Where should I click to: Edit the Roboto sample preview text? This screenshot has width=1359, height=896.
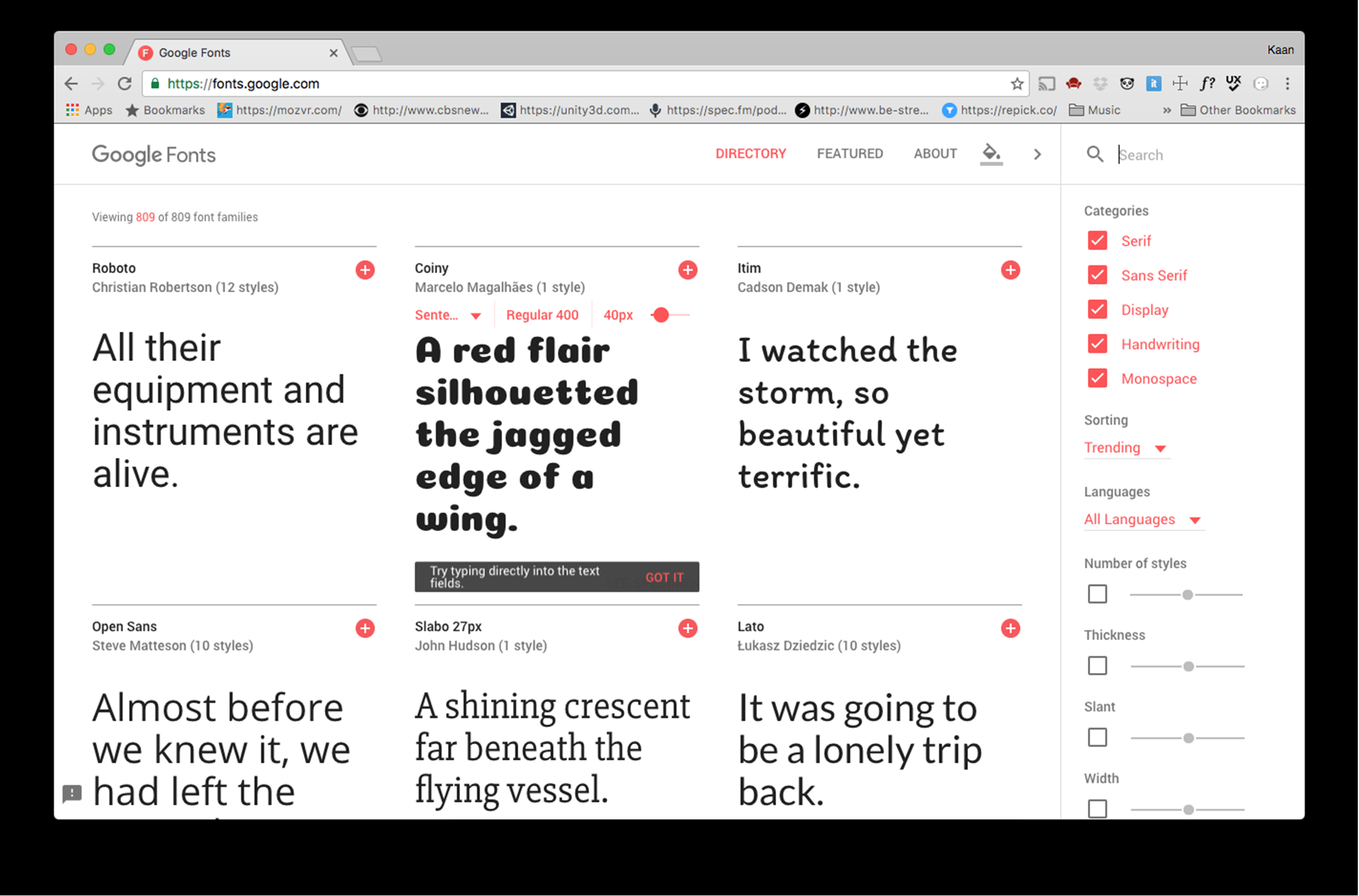tap(227, 411)
